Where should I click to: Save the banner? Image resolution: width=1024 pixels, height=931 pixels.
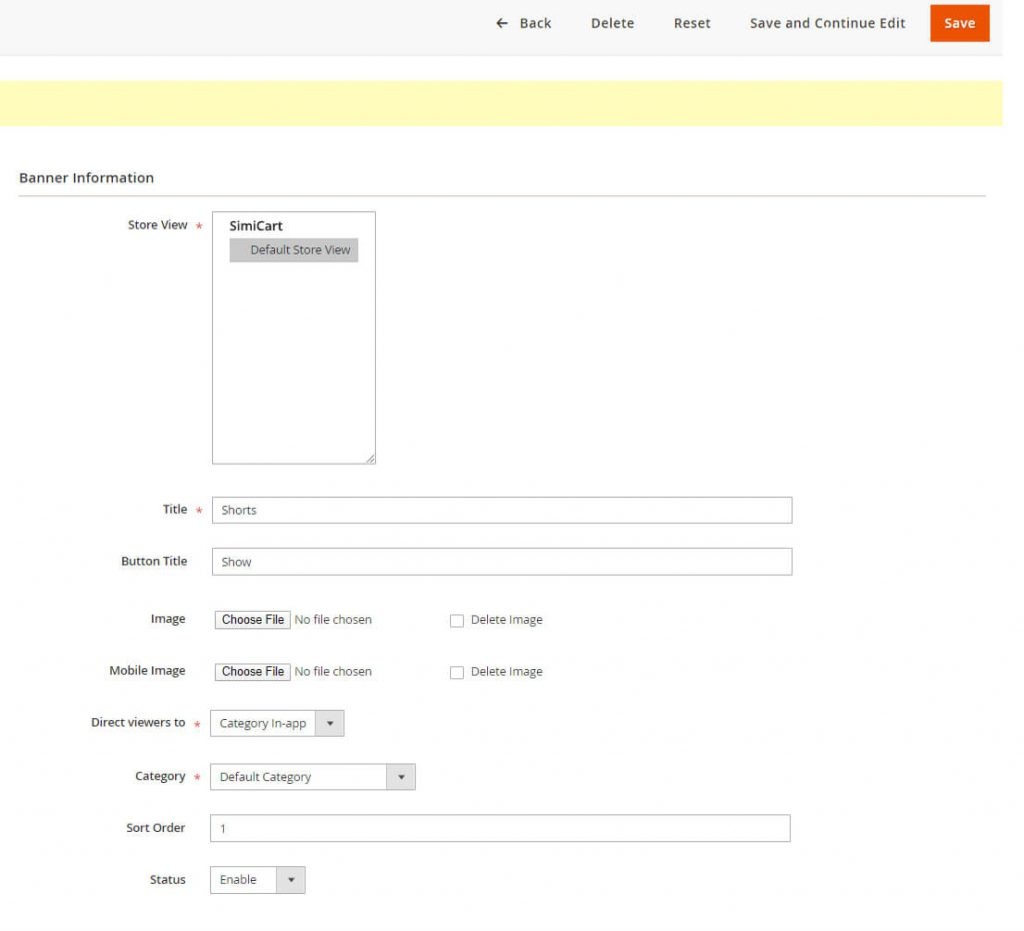point(959,23)
